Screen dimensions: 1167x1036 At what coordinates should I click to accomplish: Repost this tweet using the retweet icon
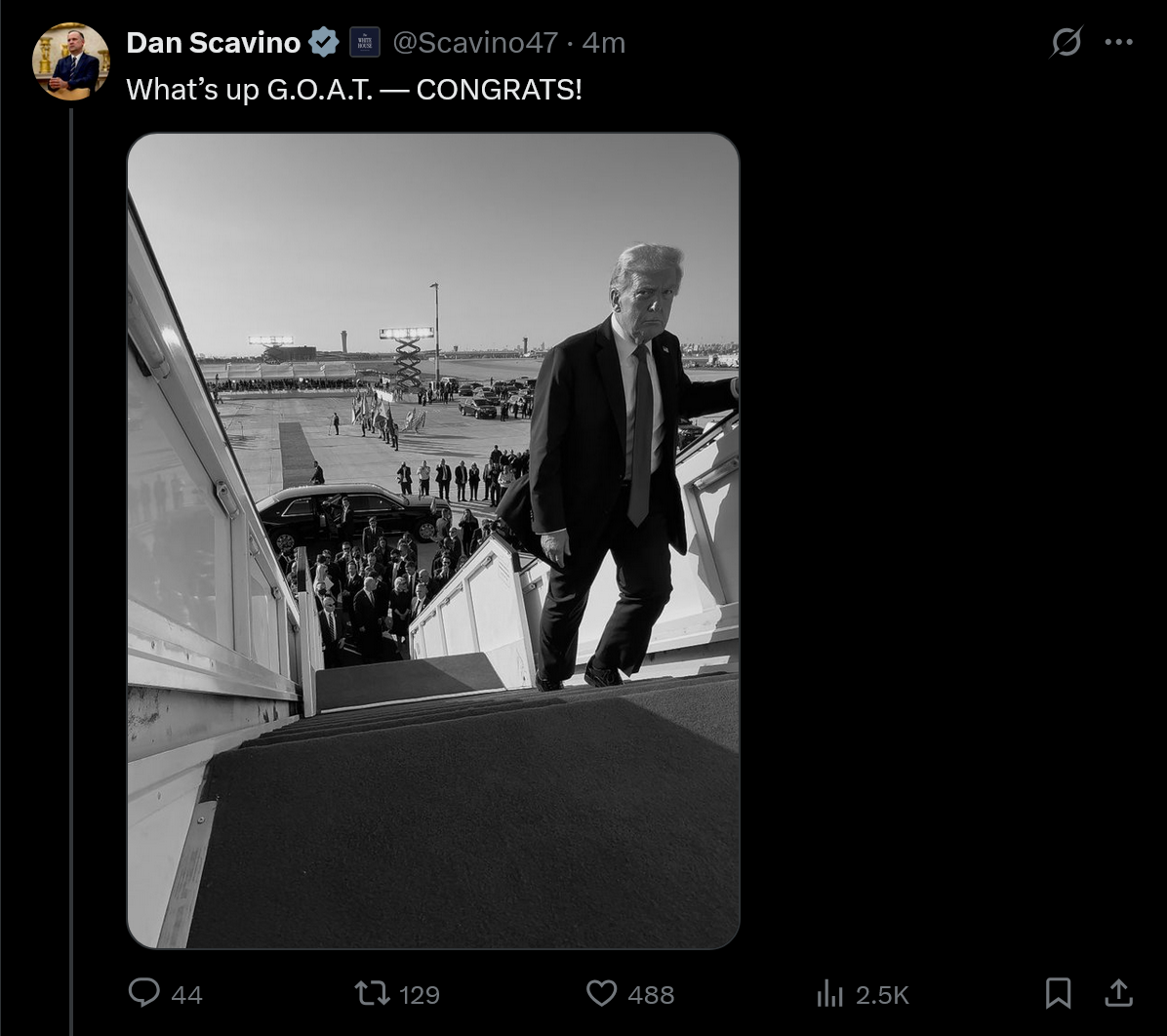click(x=371, y=993)
